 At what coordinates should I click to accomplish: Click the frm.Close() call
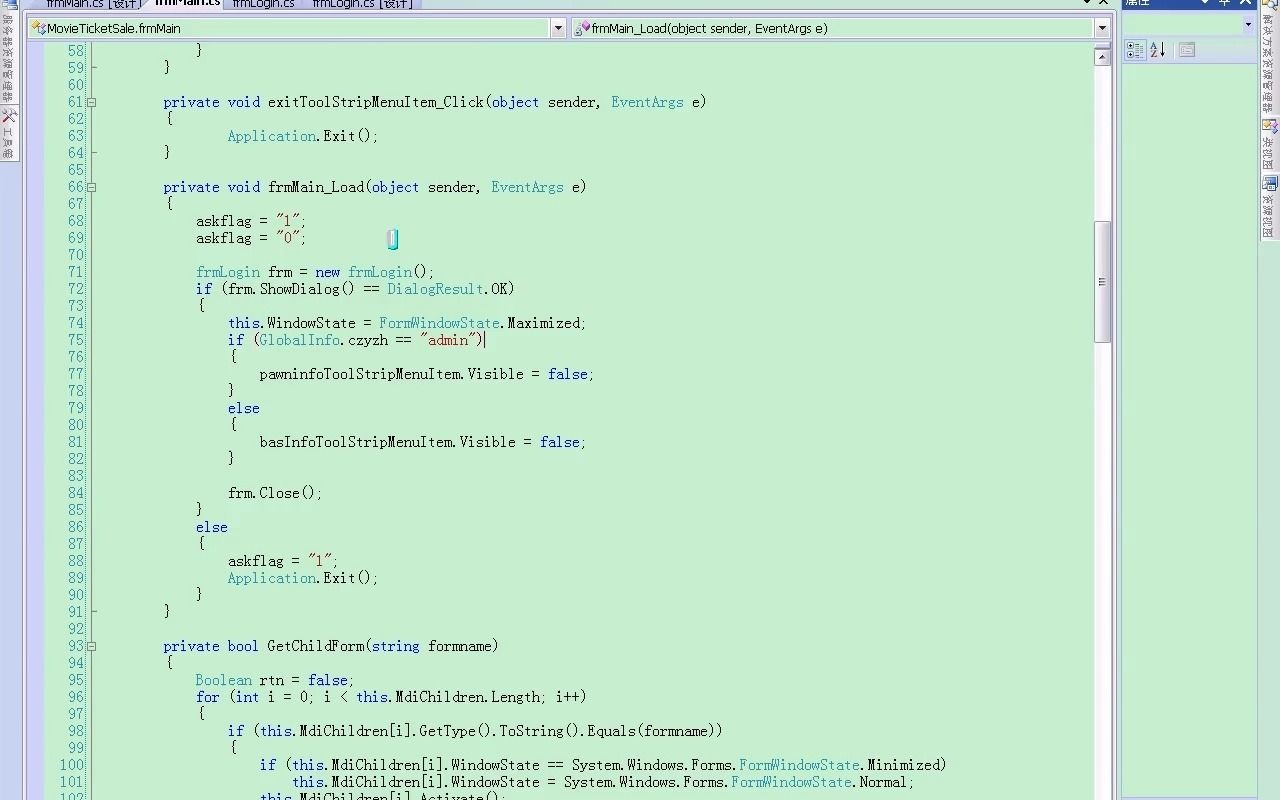pyautogui.click(x=275, y=493)
